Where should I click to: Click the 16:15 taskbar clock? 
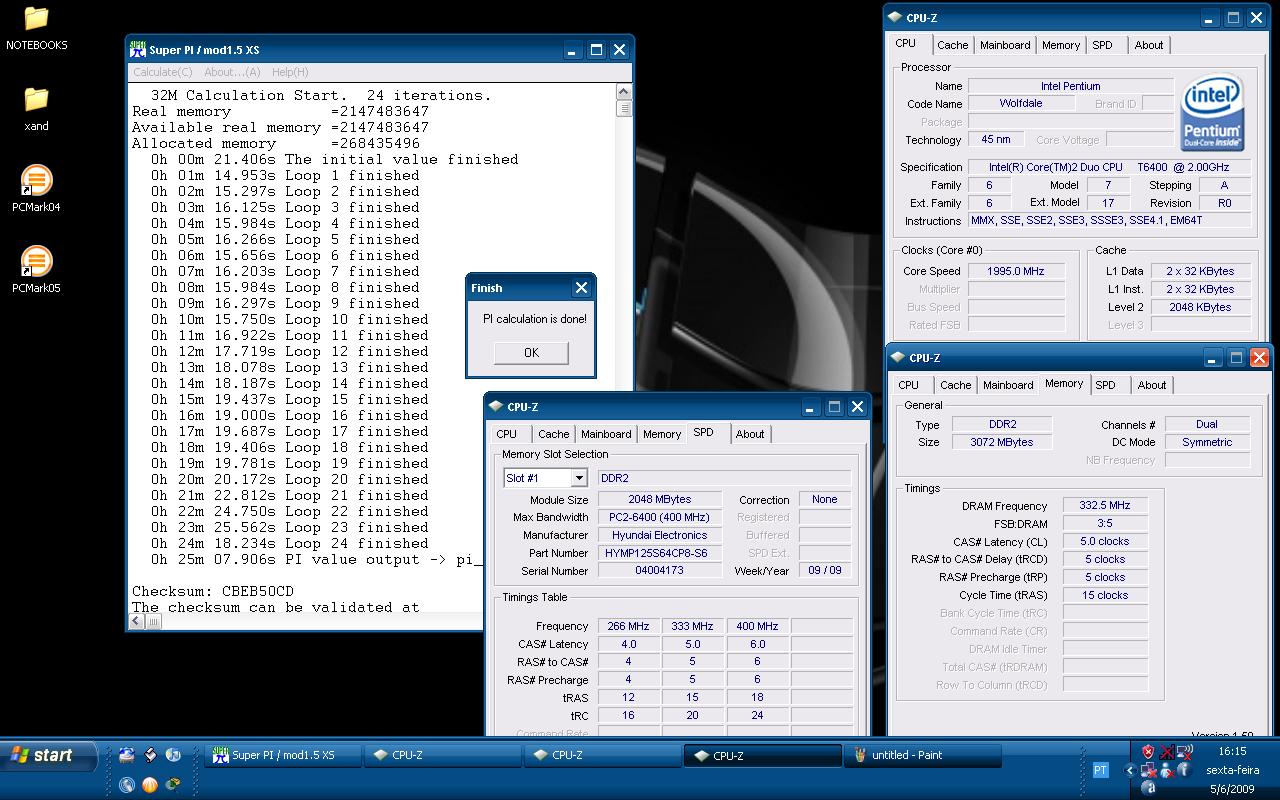pos(1233,751)
